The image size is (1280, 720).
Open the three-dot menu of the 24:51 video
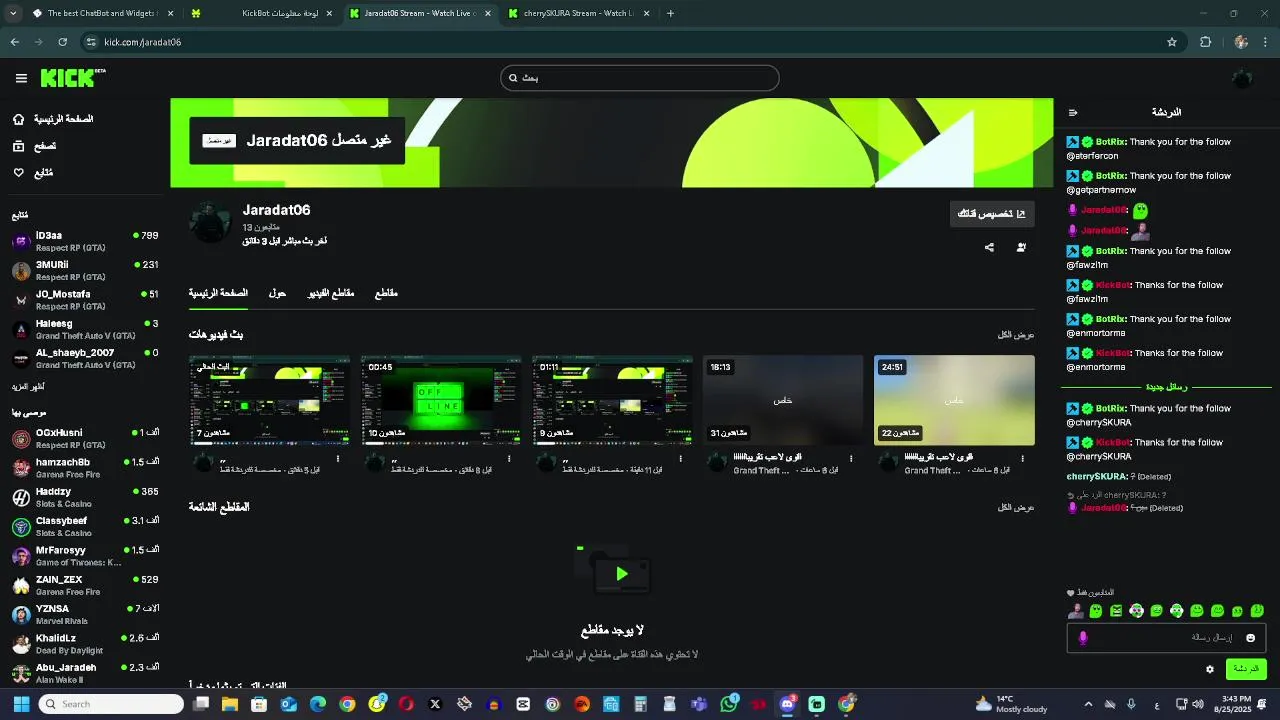(x=1022, y=459)
